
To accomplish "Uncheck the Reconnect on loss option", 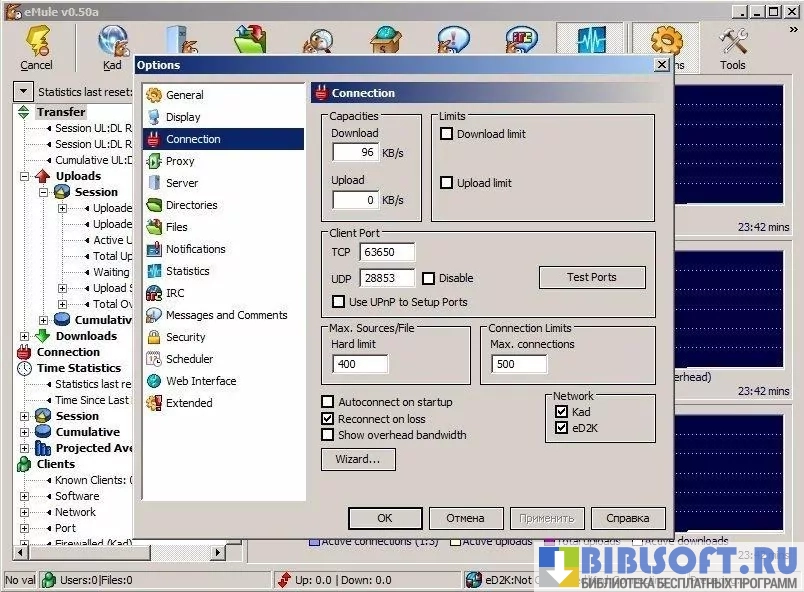I will click(328, 419).
